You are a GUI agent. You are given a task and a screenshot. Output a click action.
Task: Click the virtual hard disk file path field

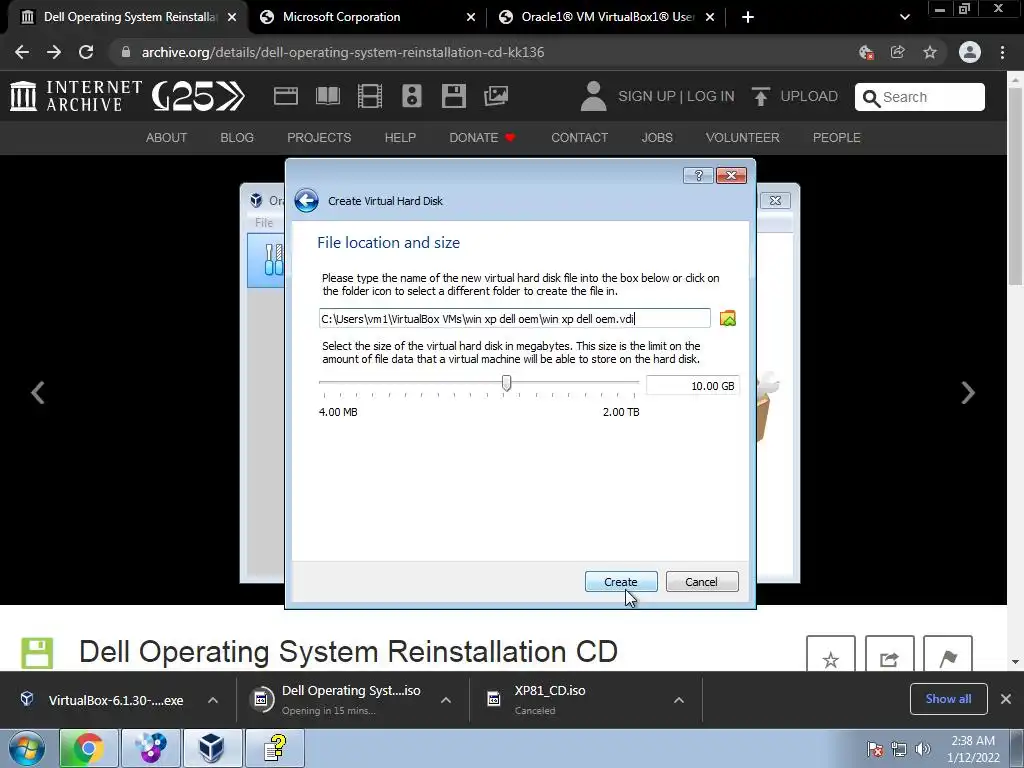(x=515, y=319)
